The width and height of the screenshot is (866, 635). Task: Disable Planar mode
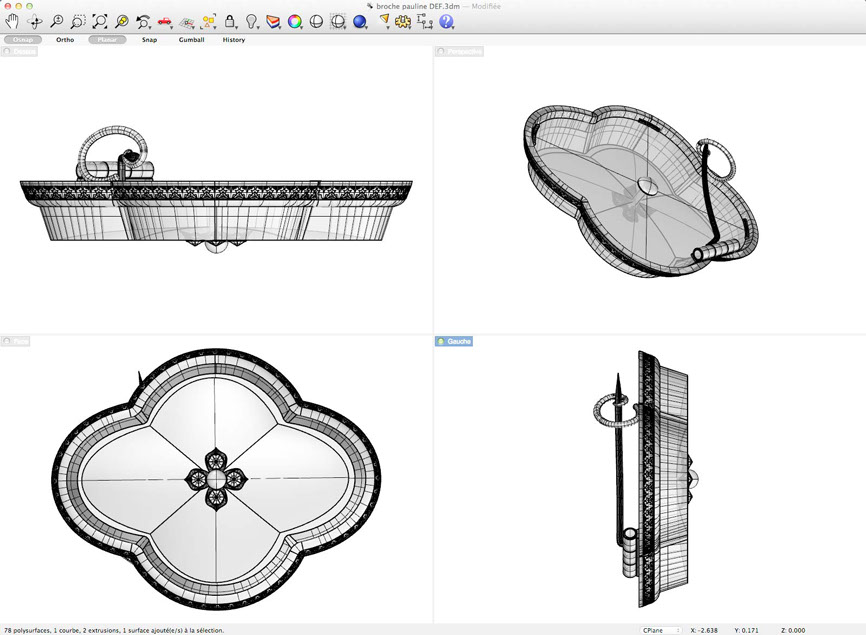pos(107,40)
